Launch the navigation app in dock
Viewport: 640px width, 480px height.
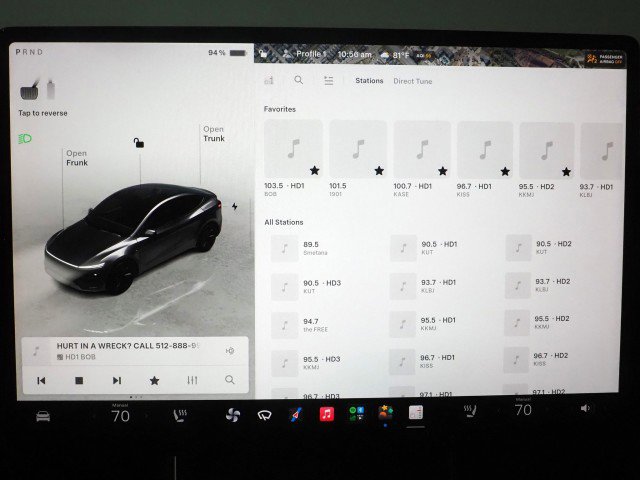pos(296,415)
